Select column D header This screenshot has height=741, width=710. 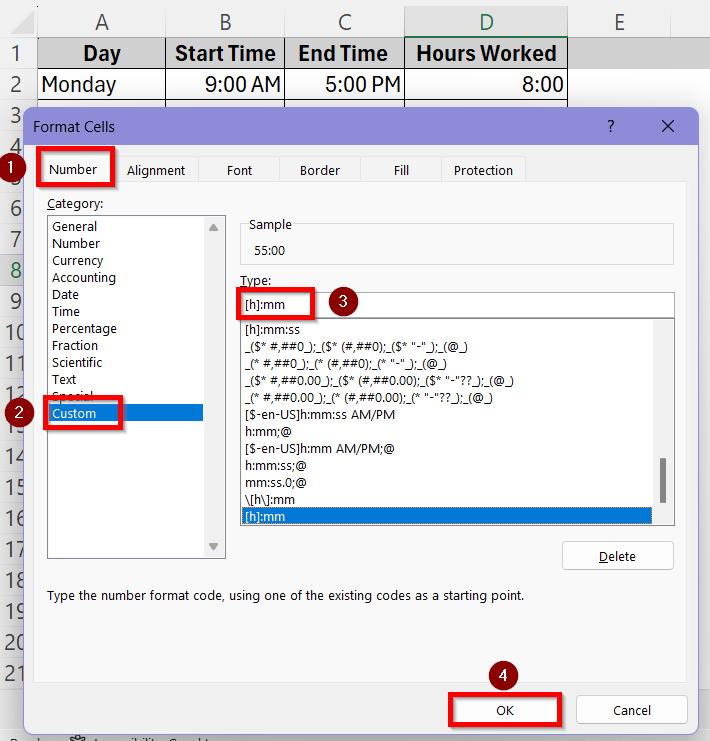486,22
